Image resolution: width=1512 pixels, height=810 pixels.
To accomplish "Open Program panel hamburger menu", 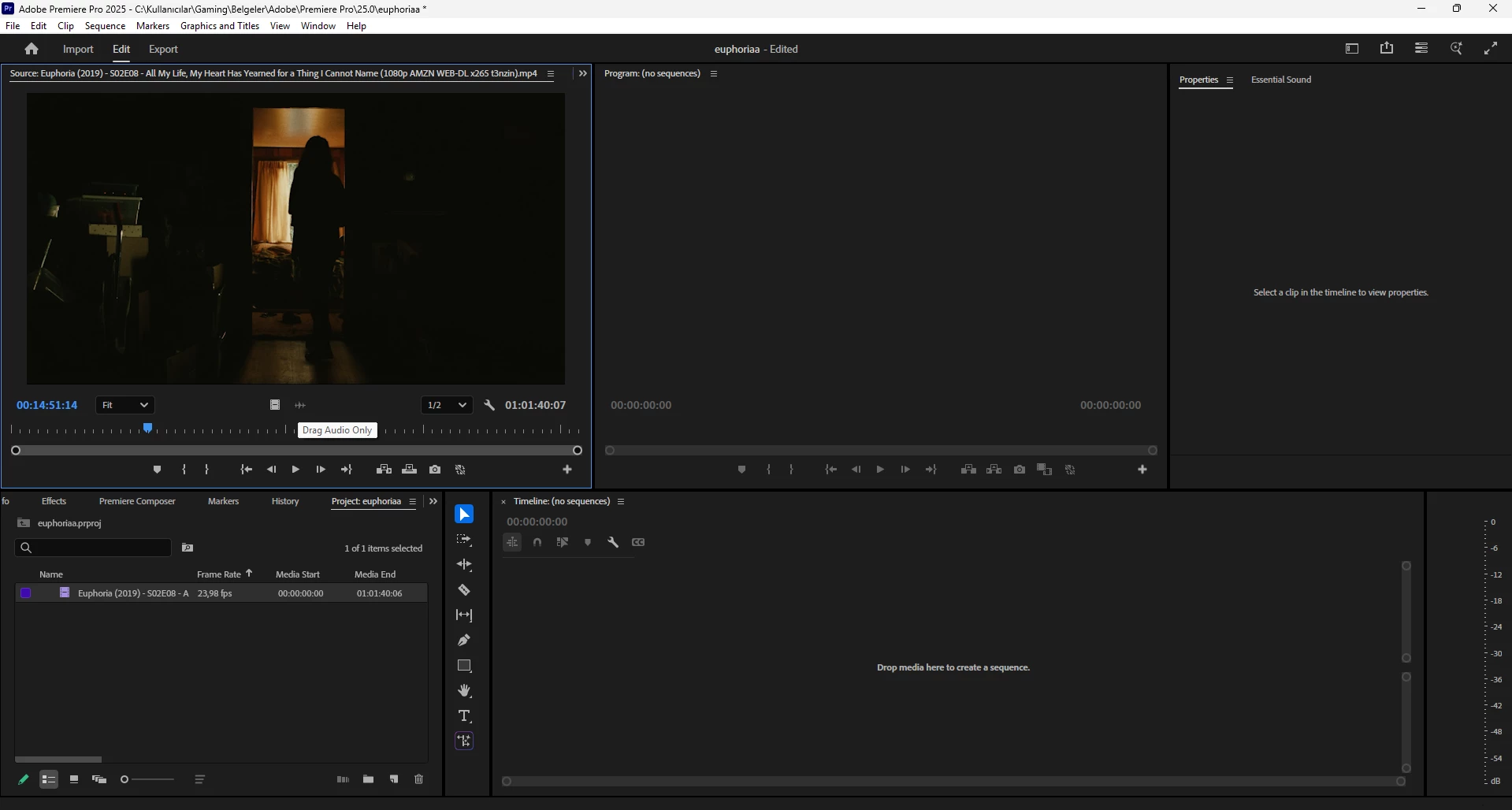I will 714,74.
